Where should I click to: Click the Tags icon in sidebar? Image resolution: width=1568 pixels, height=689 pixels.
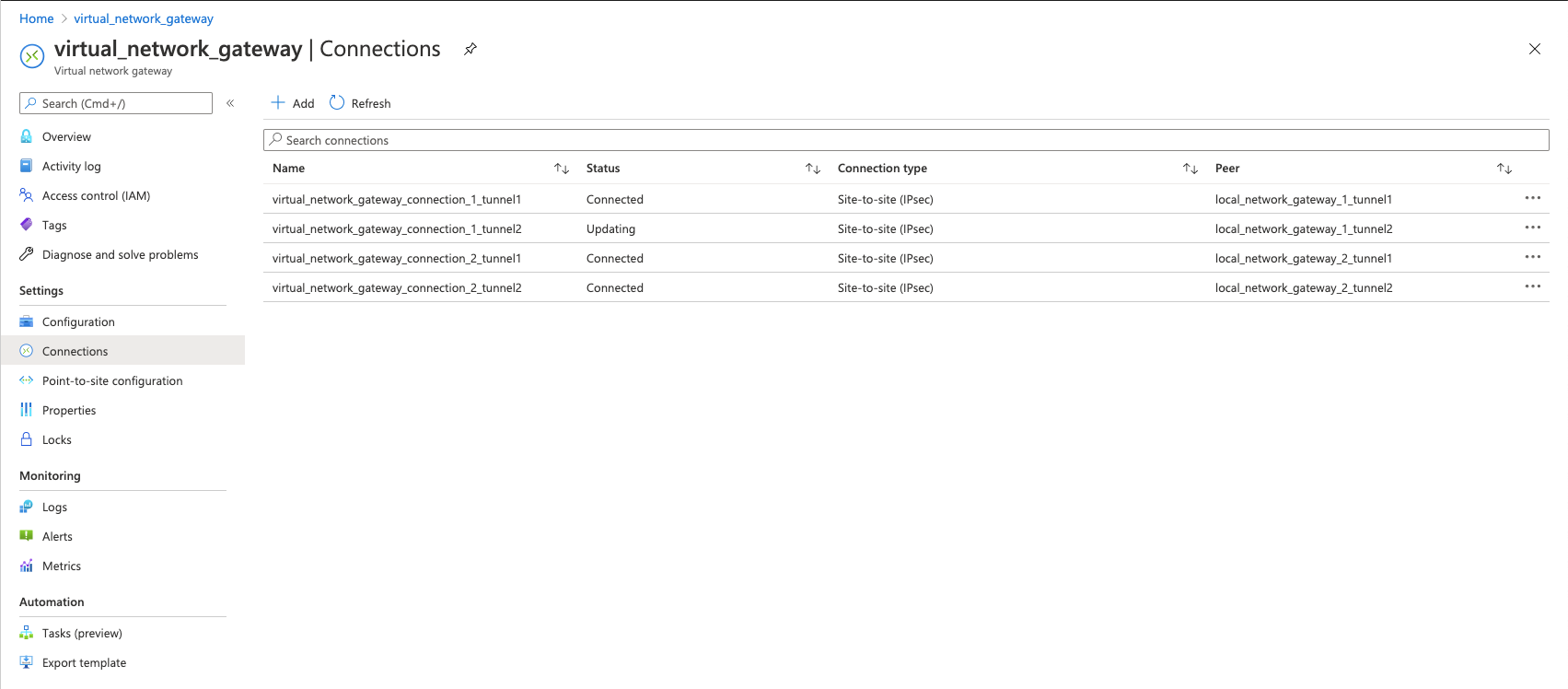point(27,225)
